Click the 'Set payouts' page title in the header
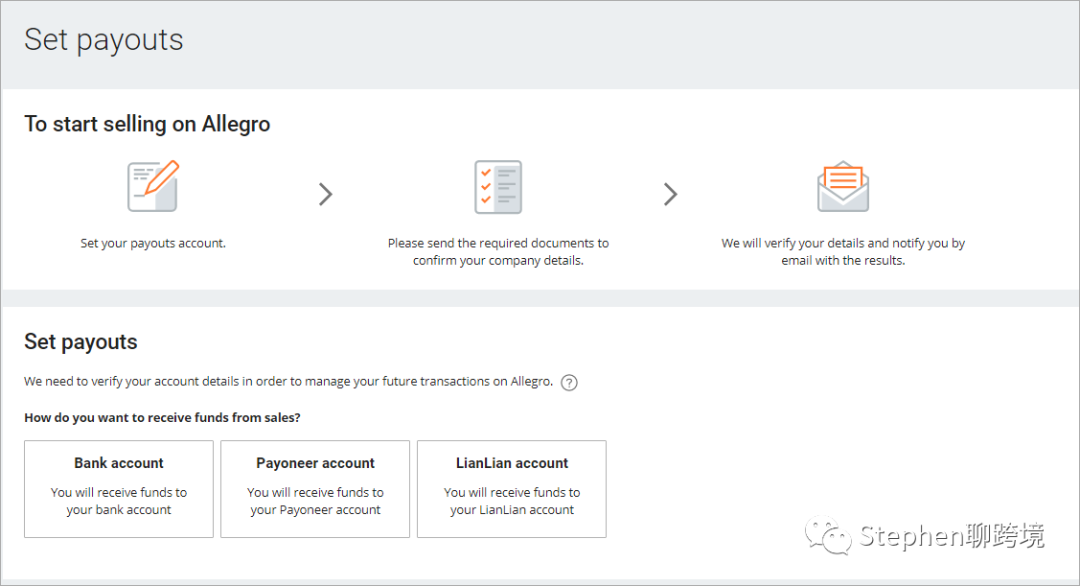The height and width of the screenshot is (586, 1080). tap(104, 40)
